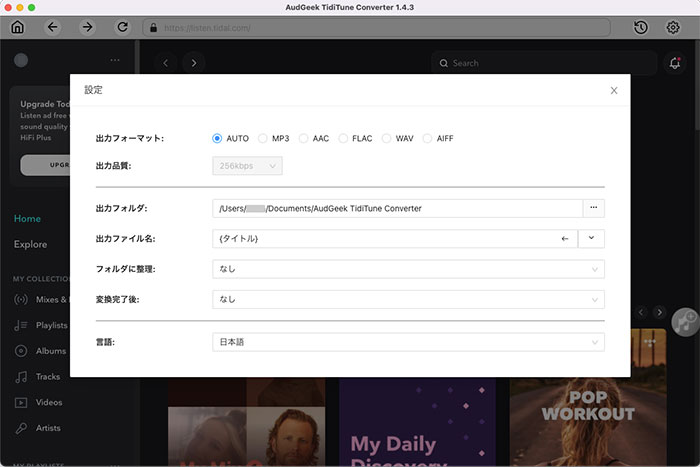The height and width of the screenshot is (467, 700).
Task: Click the Playlists sidebar icon
Action: 21,325
